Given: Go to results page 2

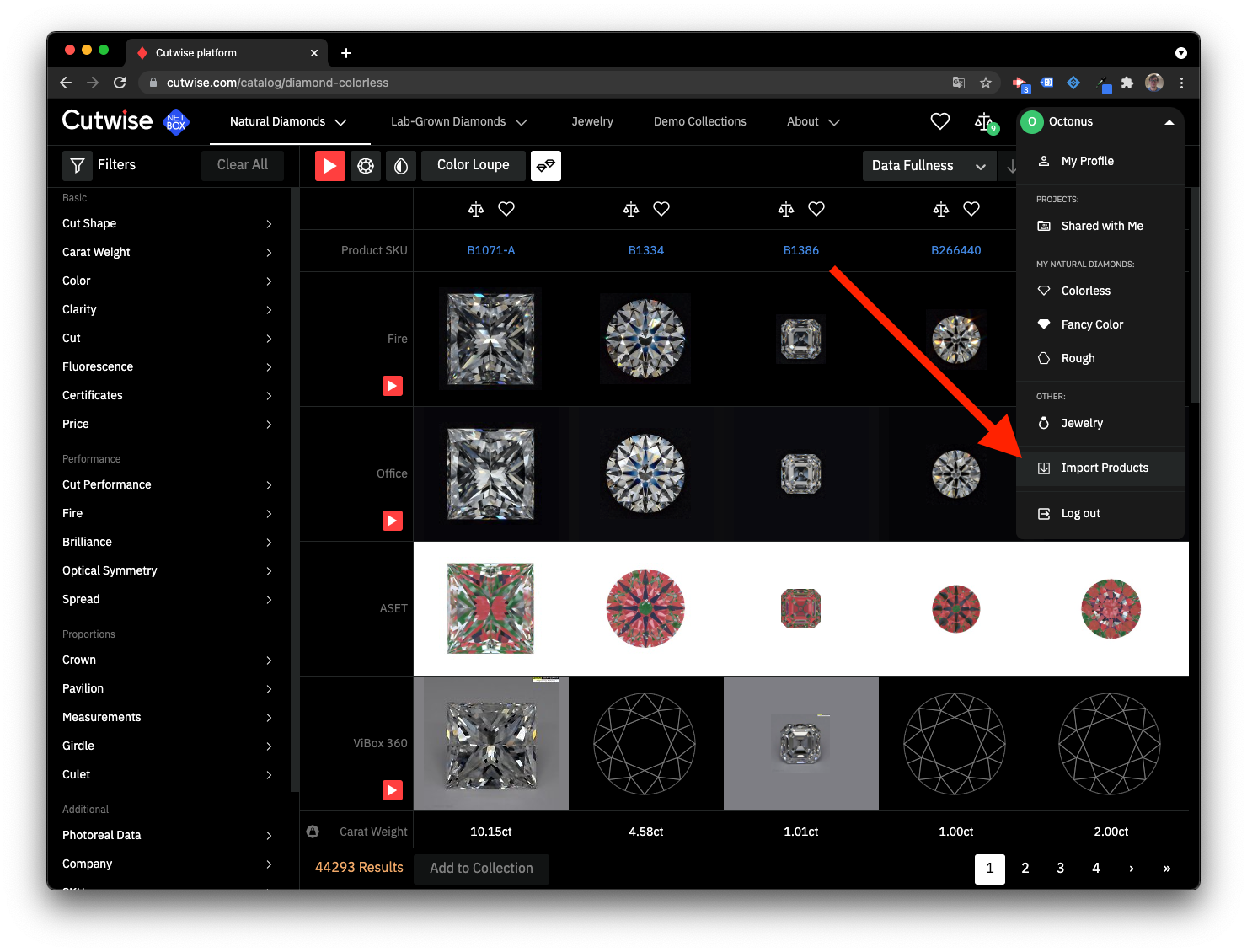Looking at the screenshot, I should [1025, 869].
